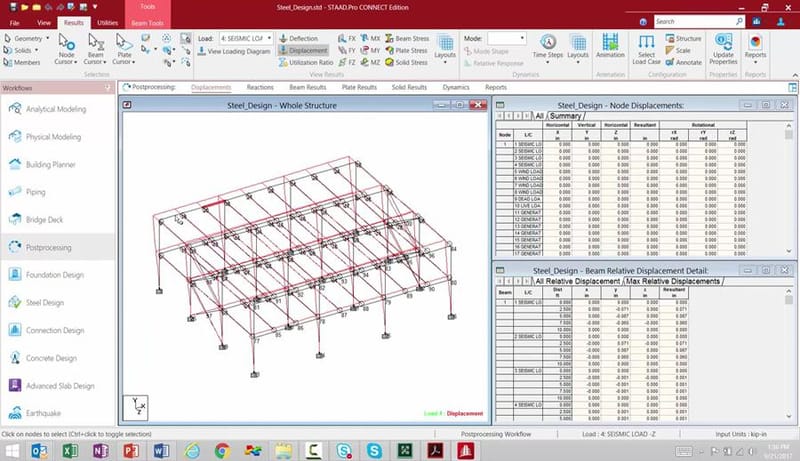Open Analytical Modeling workflow
This screenshot has width=800, height=461.
click(x=57, y=109)
